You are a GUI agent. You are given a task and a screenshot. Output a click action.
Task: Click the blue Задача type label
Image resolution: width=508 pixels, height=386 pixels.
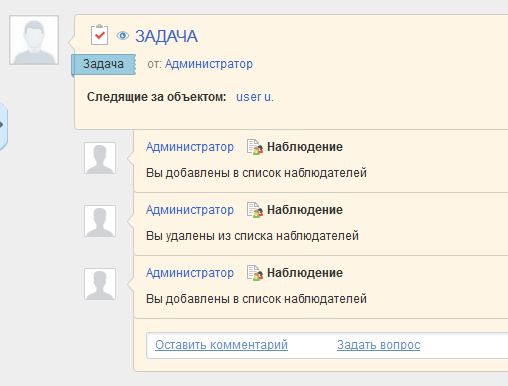104,64
